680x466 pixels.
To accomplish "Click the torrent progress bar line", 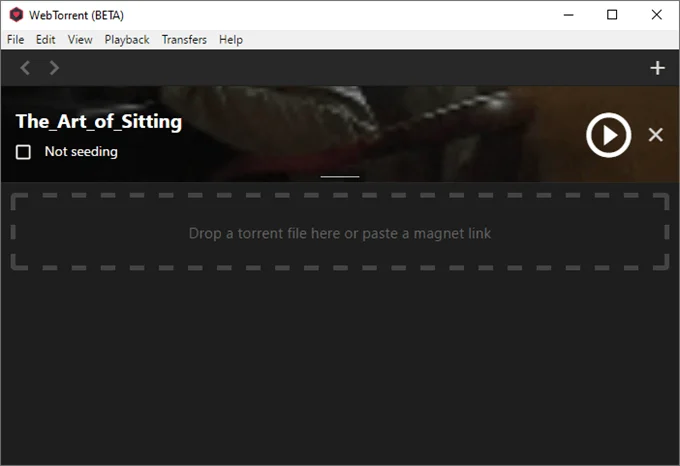I will 340,176.
